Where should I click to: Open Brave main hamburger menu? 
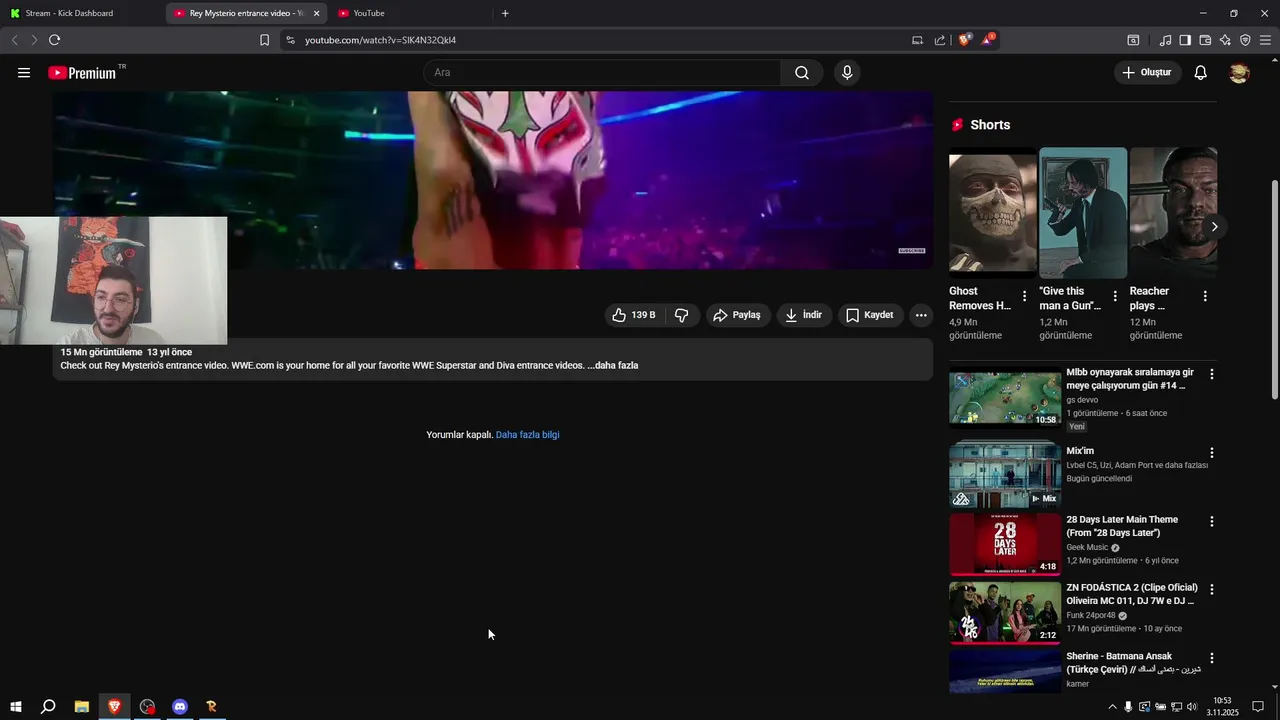coord(1265,40)
